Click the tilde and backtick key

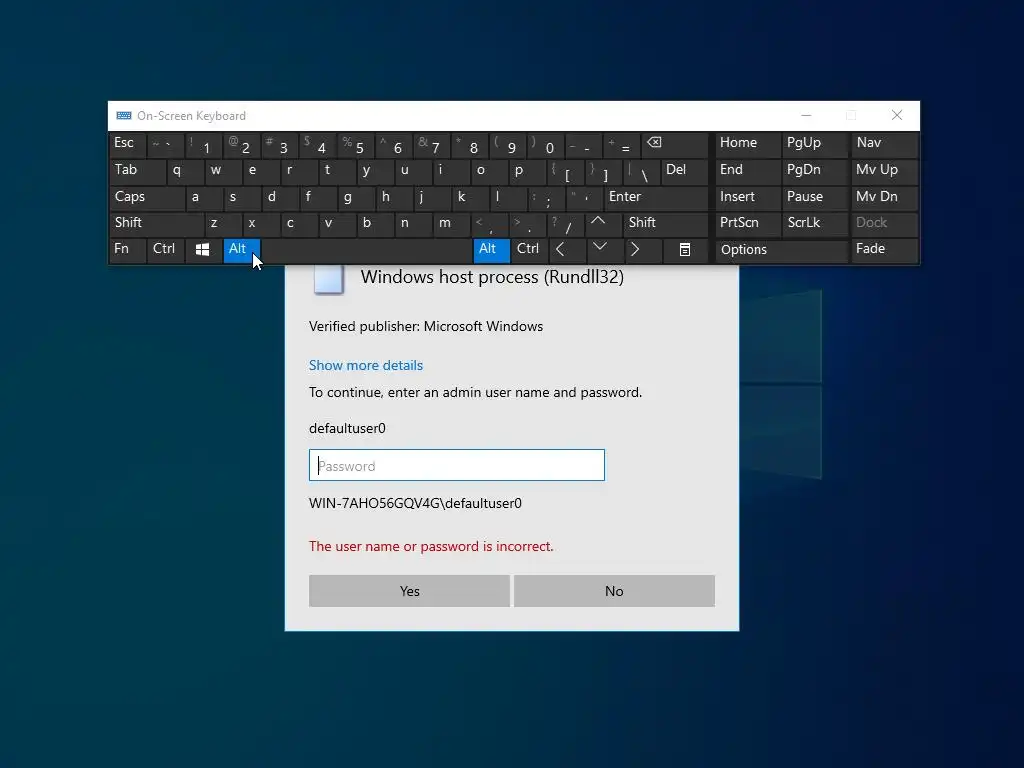(165, 145)
